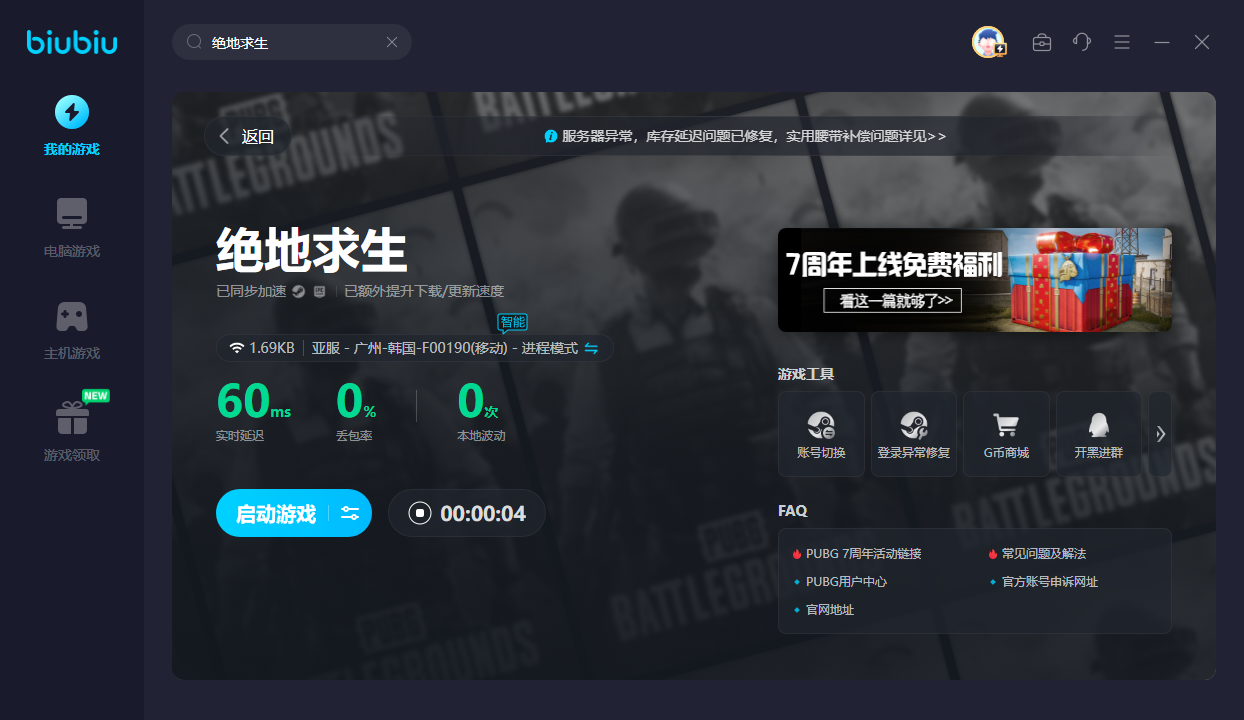The width and height of the screenshot is (1244, 720).
Task: Expand more game tools with right arrow
Action: click(x=1161, y=434)
